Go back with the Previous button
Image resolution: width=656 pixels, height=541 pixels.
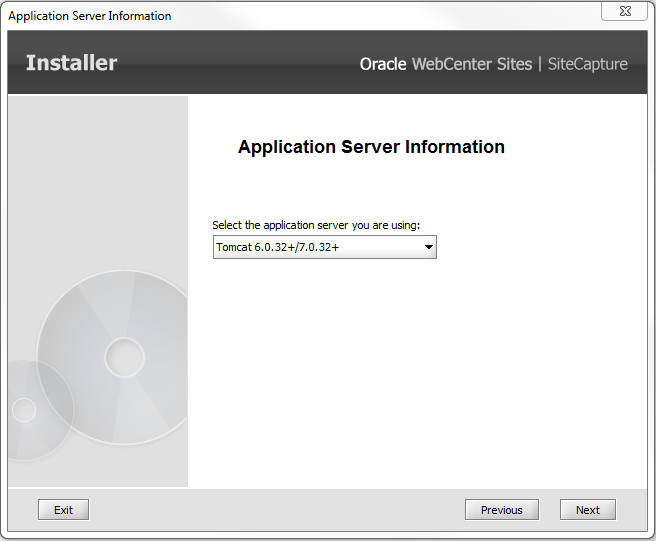[502, 510]
